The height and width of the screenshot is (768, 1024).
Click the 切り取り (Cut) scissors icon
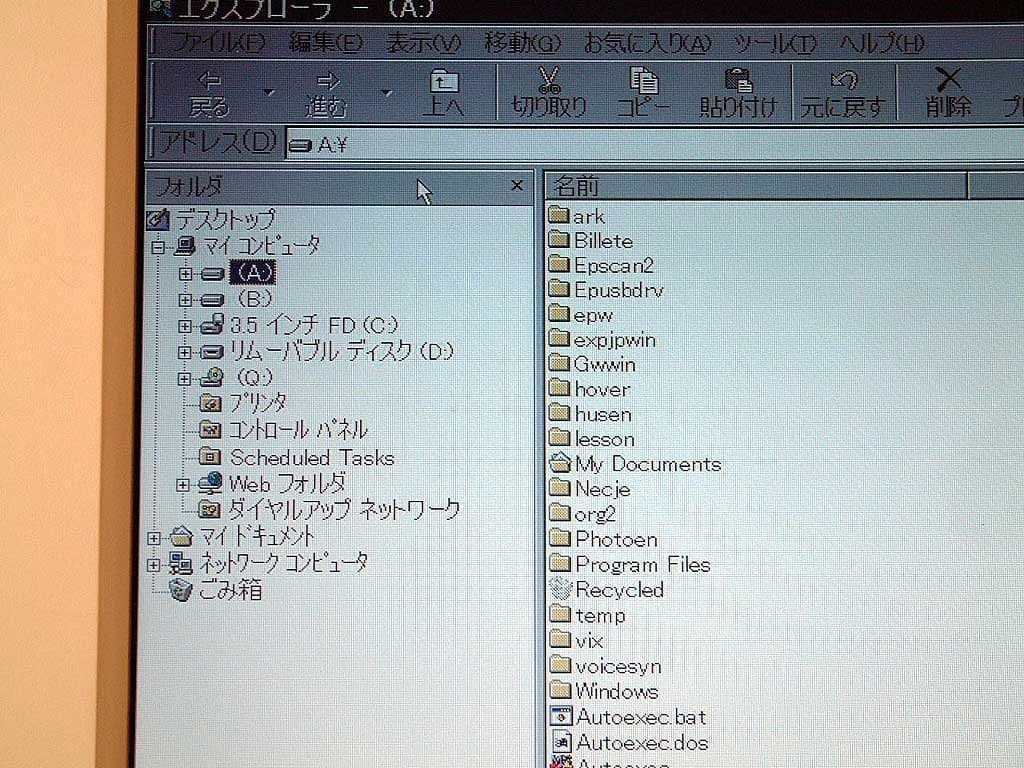549,80
